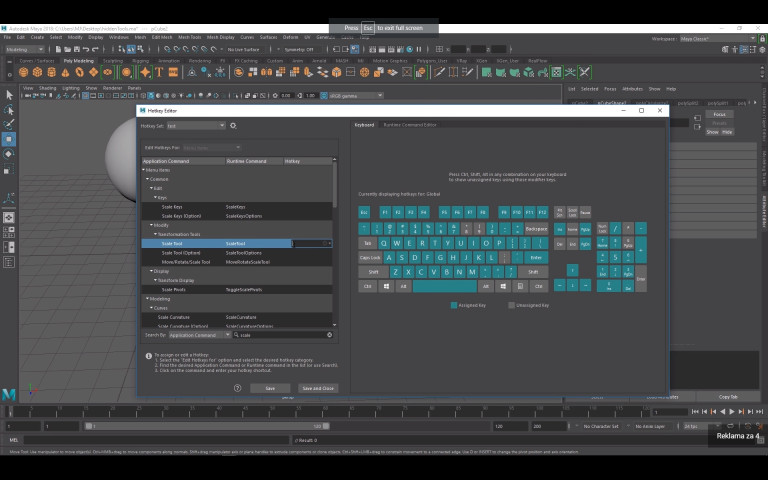
Task: Click the Save and Close button
Action: pos(318,388)
